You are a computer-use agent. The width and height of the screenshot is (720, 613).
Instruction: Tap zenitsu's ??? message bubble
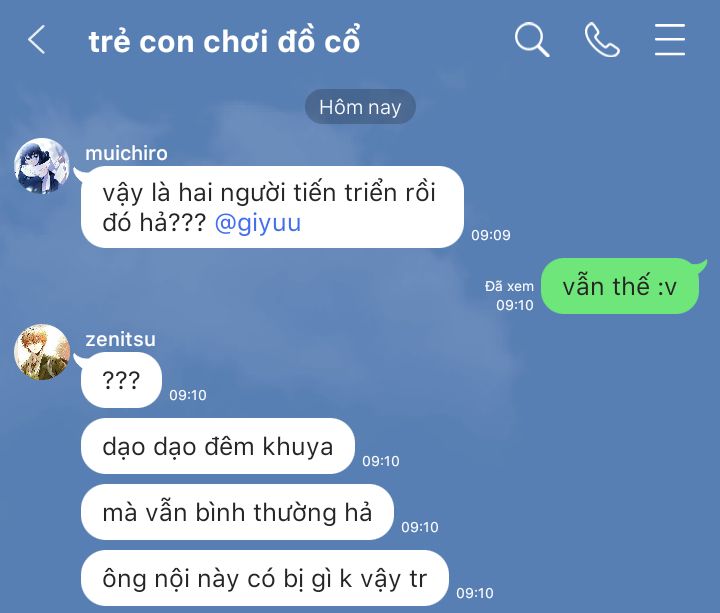(121, 380)
